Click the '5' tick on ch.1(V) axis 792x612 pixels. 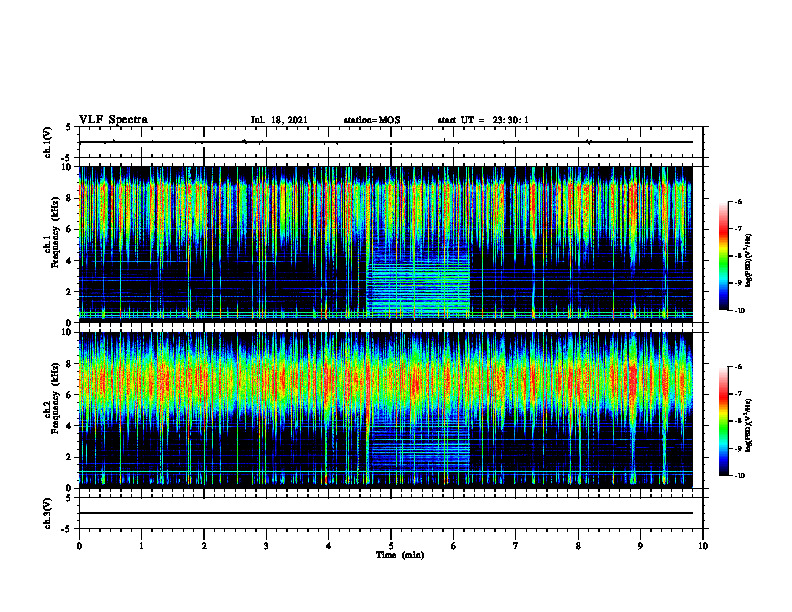point(69,128)
